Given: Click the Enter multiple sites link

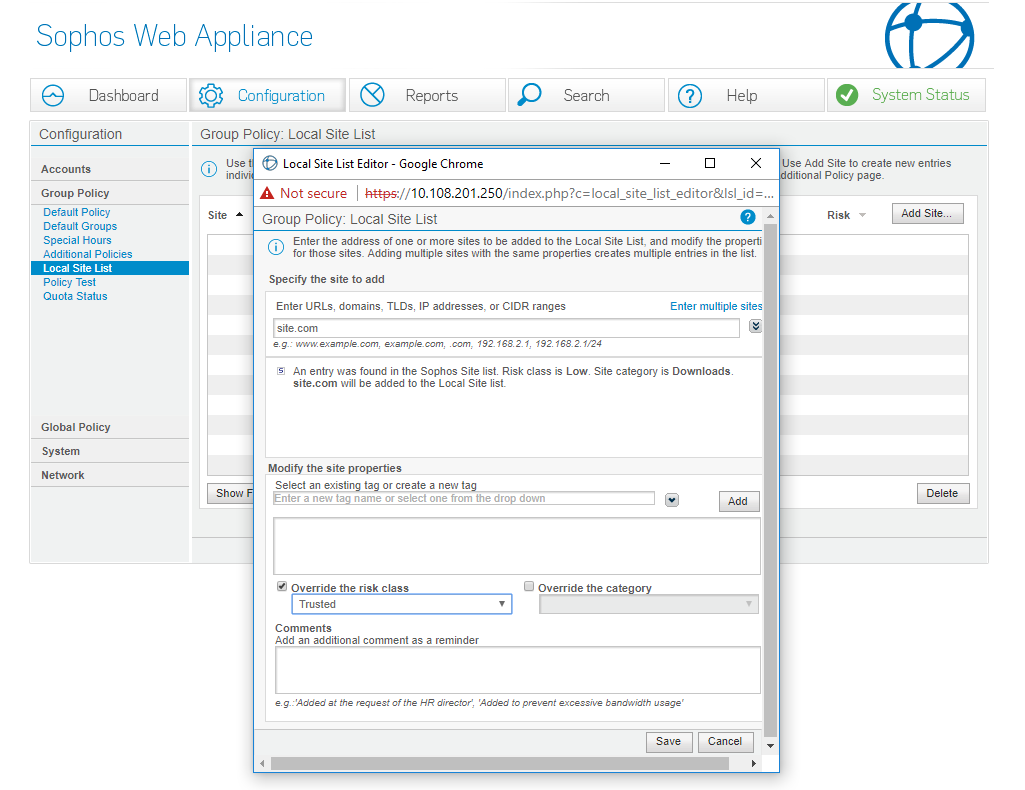Looking at the screenshot, I should pos(716,306).
